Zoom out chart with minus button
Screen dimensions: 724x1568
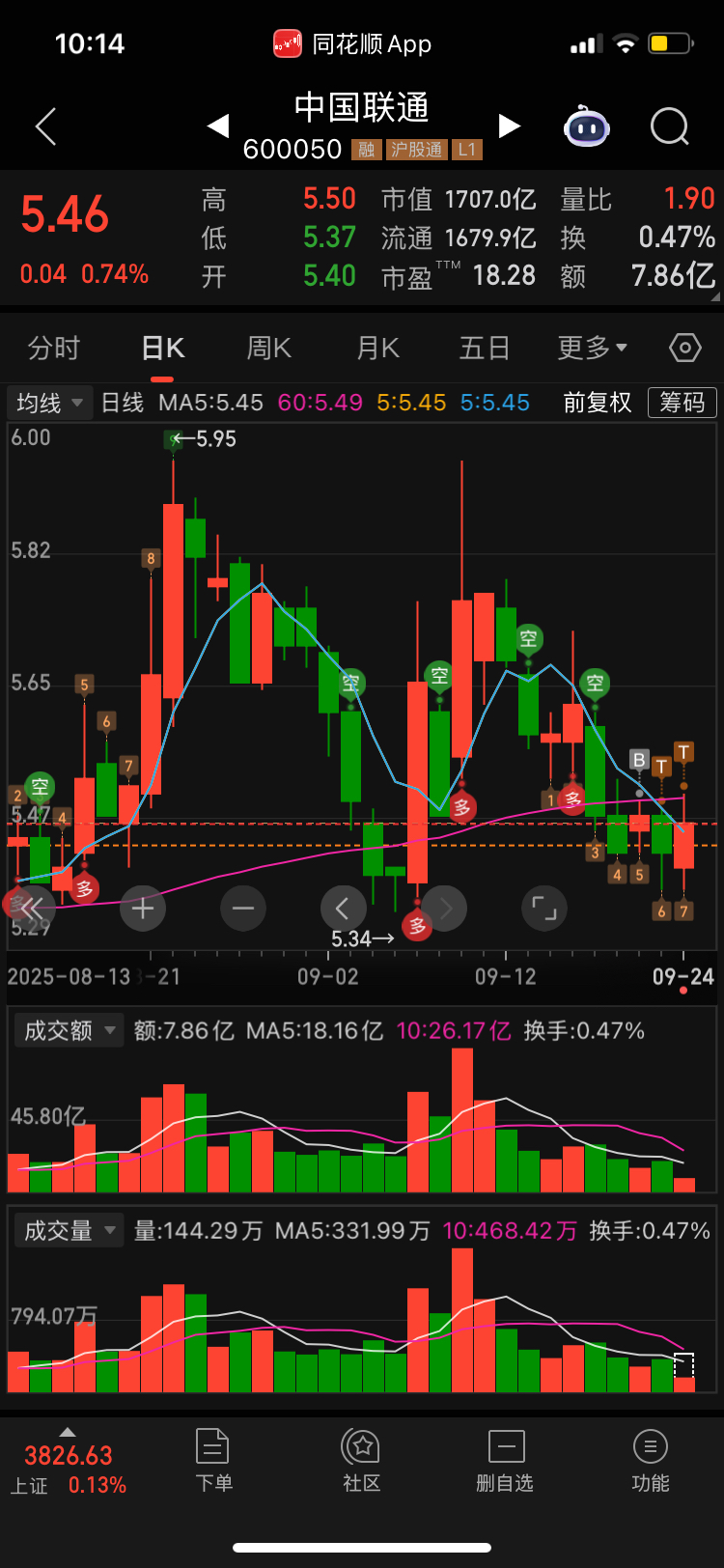click(243, 909)
